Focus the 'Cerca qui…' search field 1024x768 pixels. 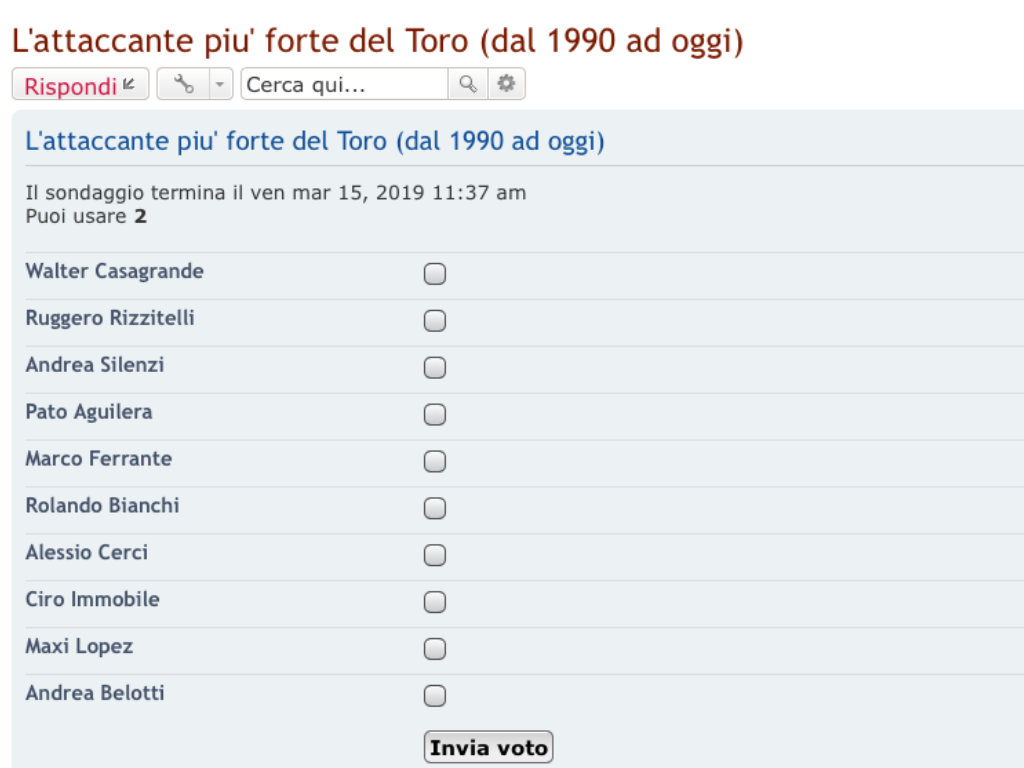coord(344,84)
